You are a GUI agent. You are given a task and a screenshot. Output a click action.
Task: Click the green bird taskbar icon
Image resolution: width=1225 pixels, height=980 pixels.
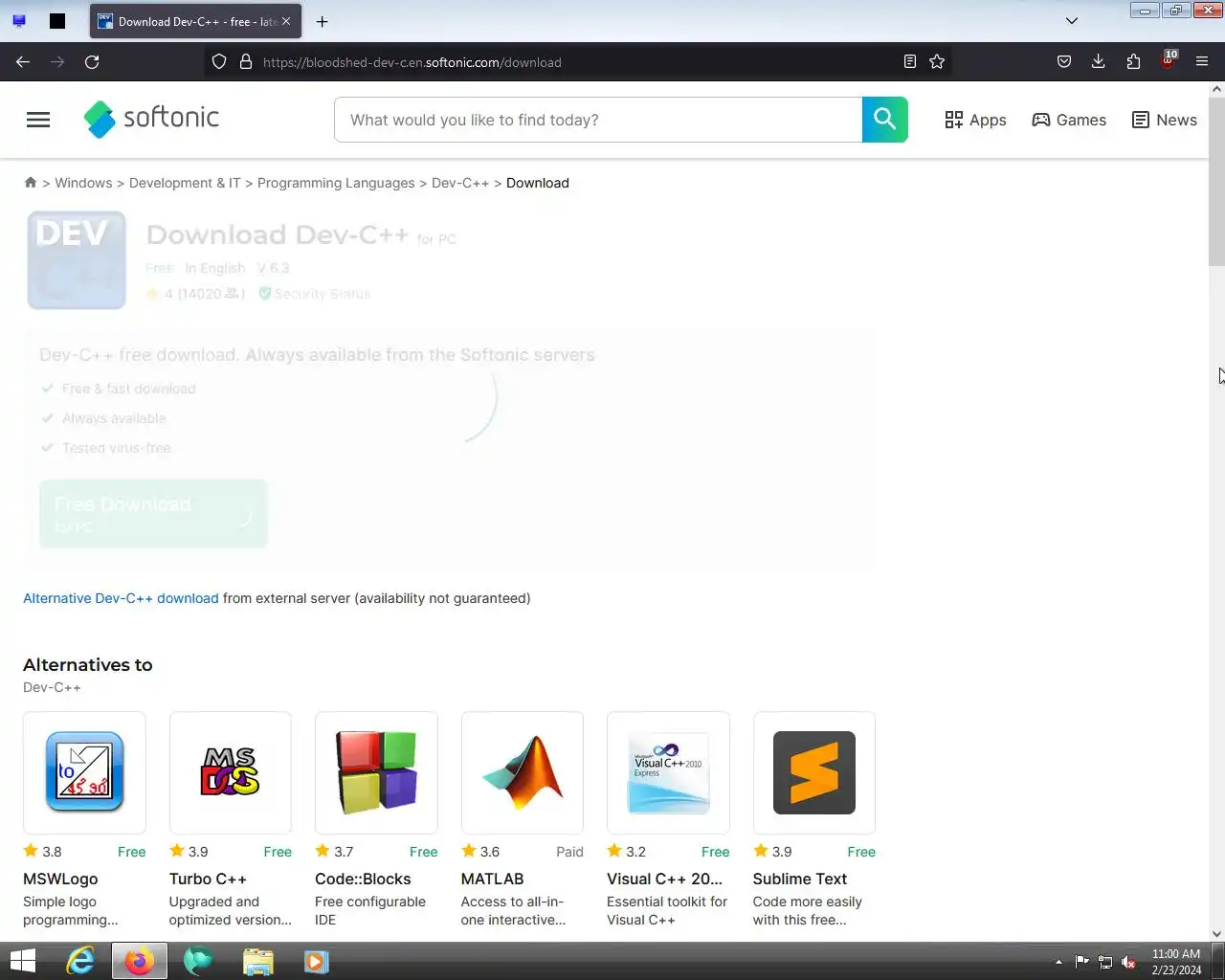pyautogui.click(x=198, y=961)
